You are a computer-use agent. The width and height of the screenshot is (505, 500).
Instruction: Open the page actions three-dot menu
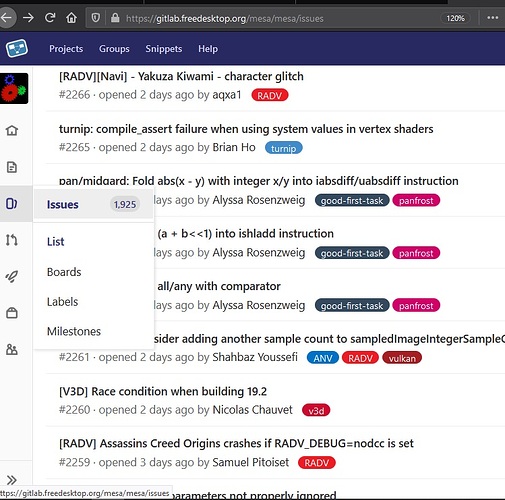click(x=492, y=18)
